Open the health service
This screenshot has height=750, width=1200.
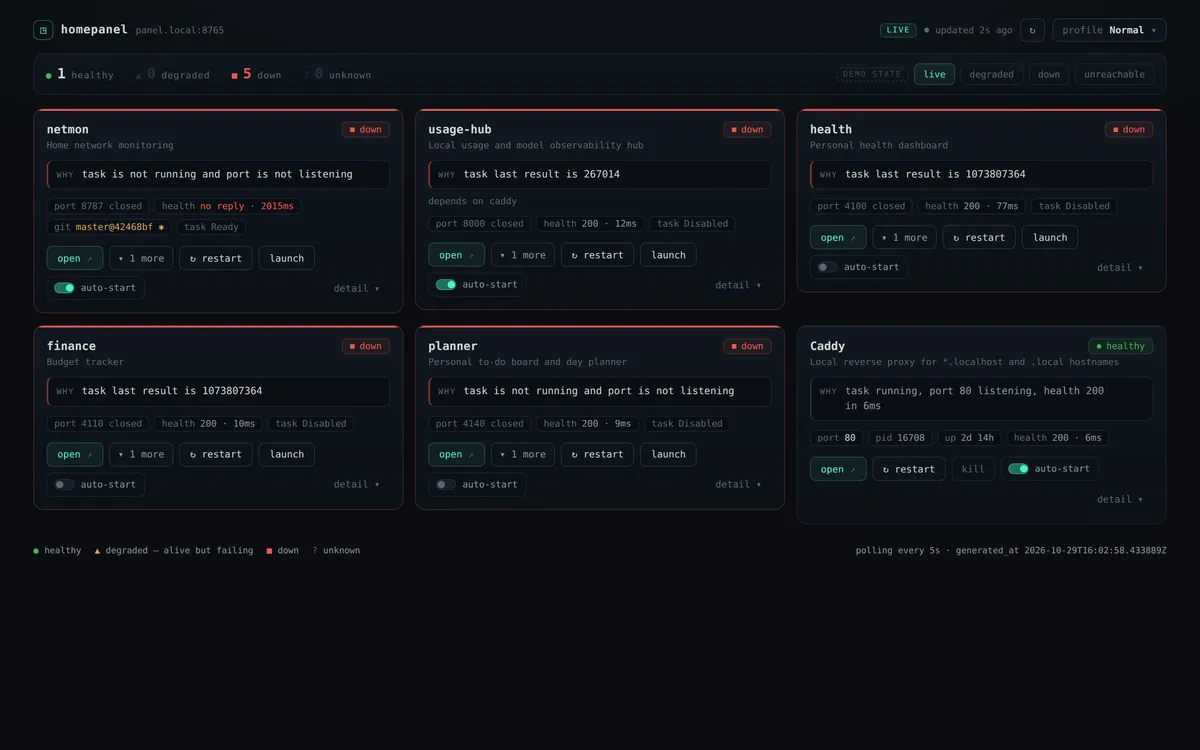pyautogui.click(x=838, y=237)
